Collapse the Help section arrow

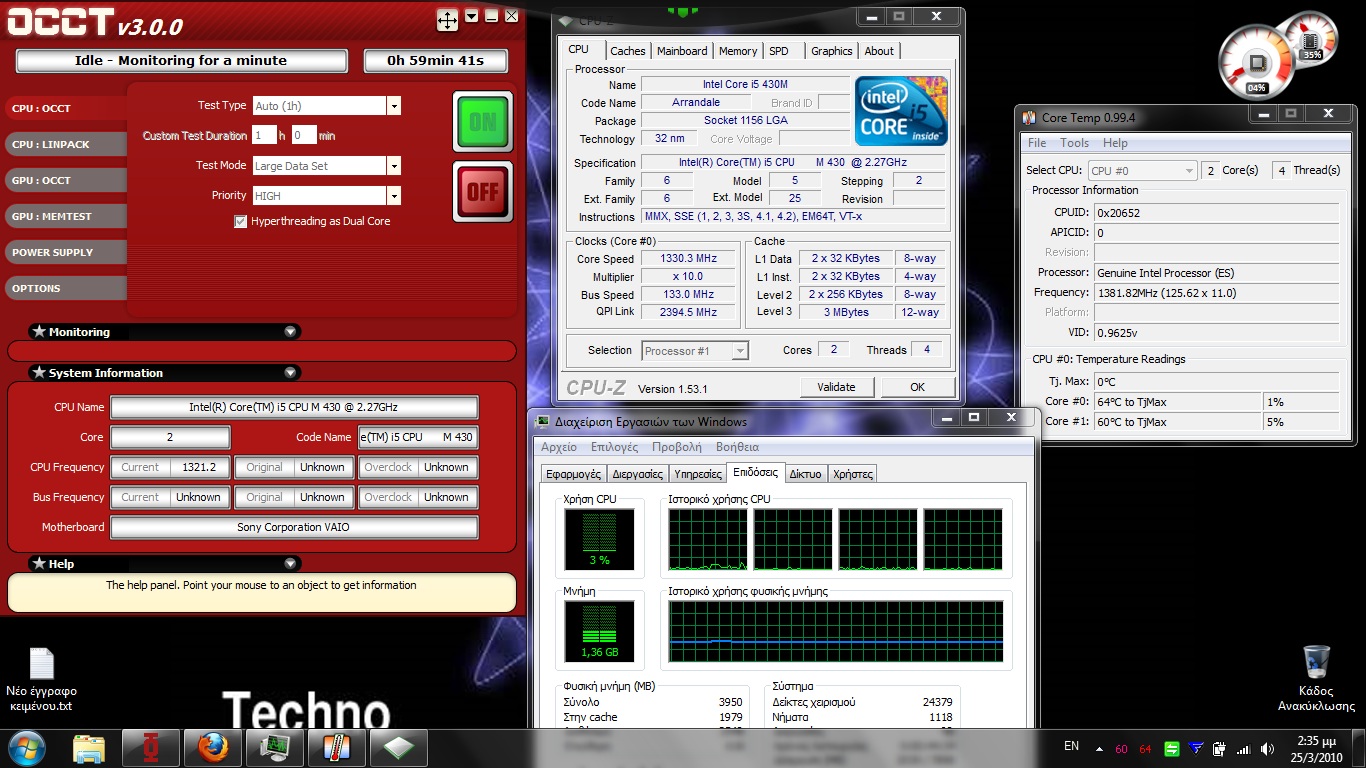click(x=290, y=563)
